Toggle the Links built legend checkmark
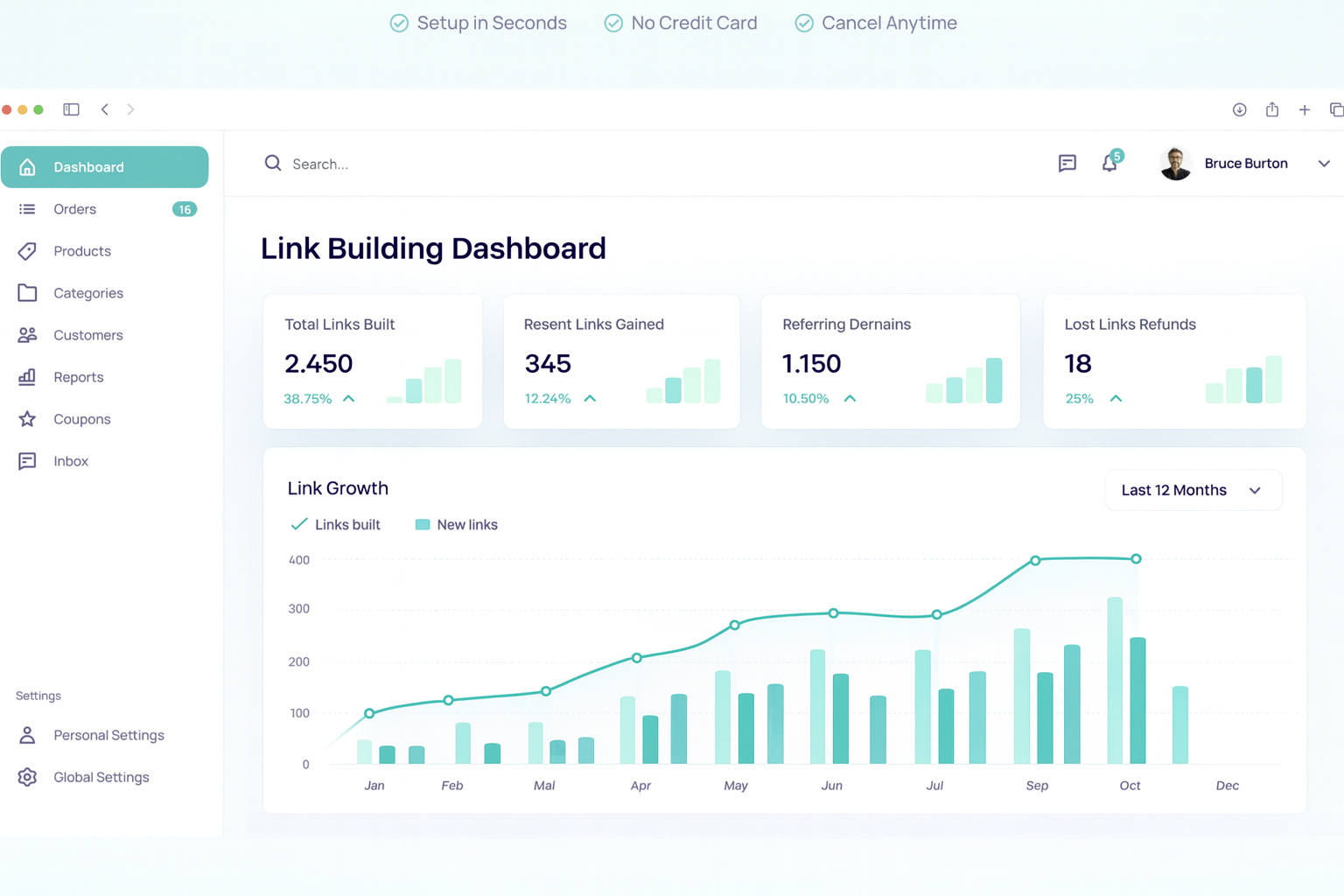The width and height of the screenshot is (1344, 896). (x=299, y=524)
